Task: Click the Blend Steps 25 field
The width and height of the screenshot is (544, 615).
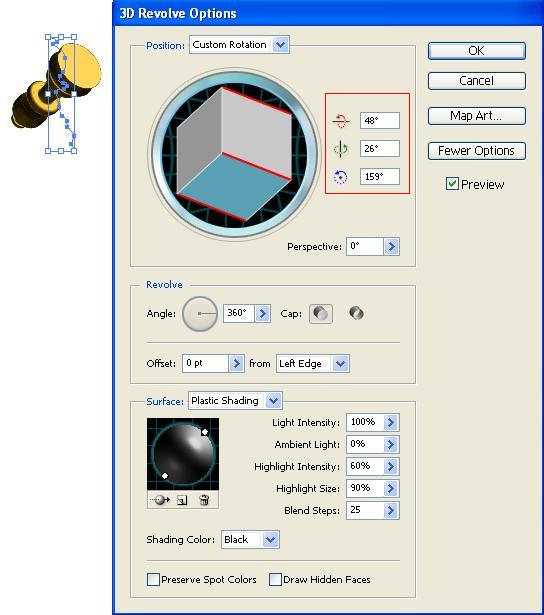Action: coord(365,510)
